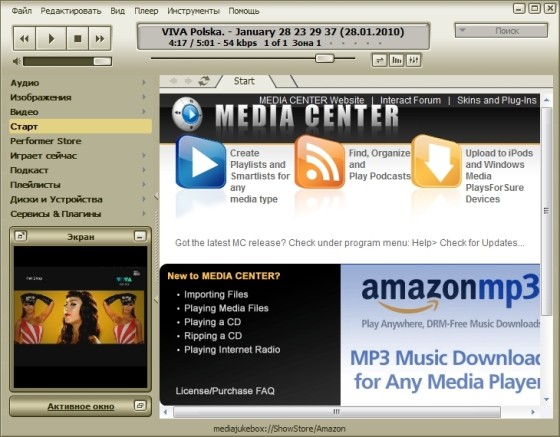The height and width of the screenshot is (437, 560).
Task: Go forward in browser pane
Action: pos(188,81)
